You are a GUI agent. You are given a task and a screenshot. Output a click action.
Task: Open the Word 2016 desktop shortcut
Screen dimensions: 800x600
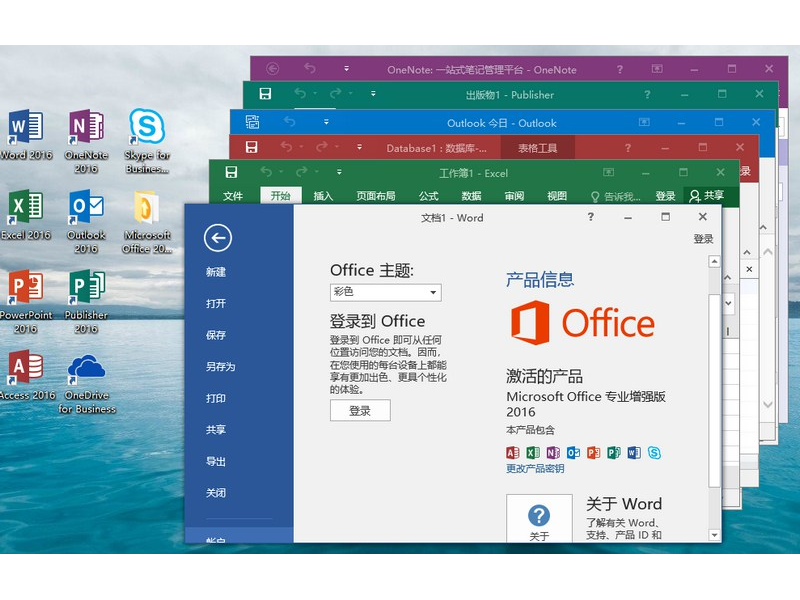(26, 135)
